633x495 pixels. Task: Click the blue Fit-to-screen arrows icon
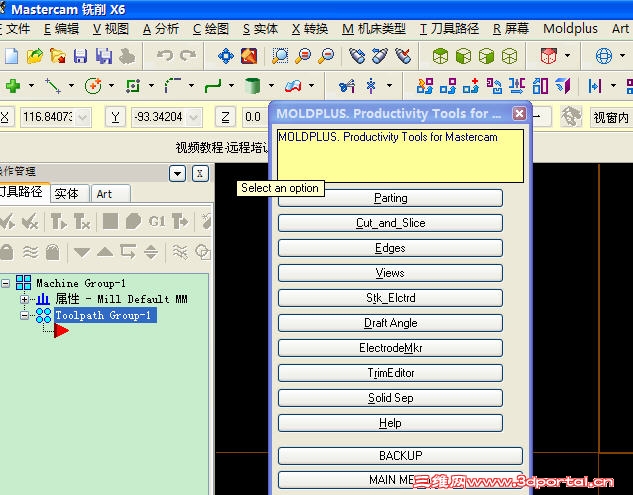pos(226,56)
